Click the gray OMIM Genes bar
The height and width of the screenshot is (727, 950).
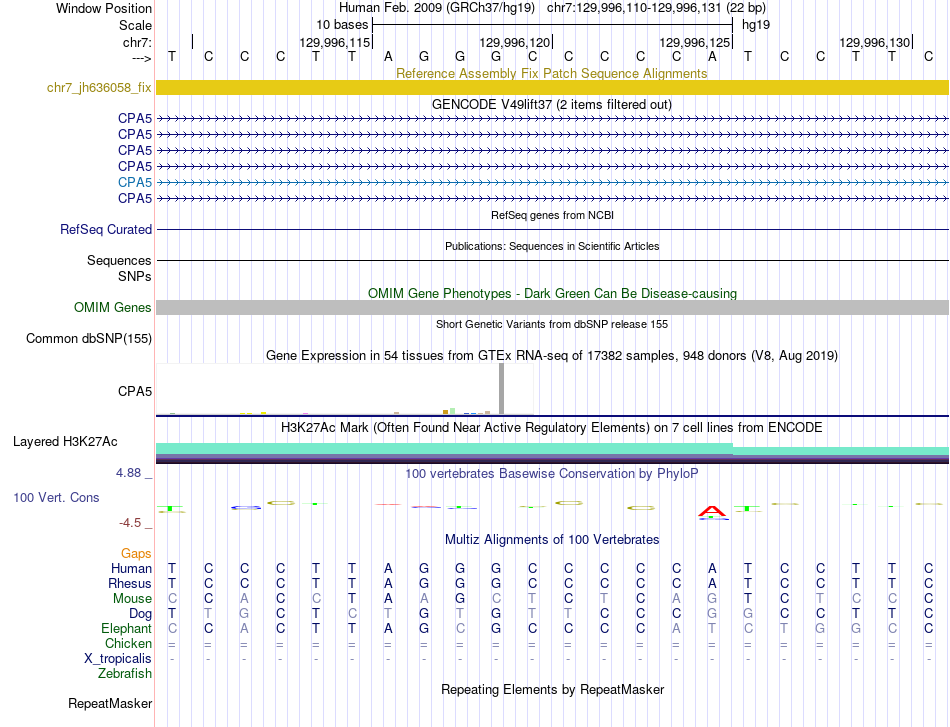[x=552, y=307]
